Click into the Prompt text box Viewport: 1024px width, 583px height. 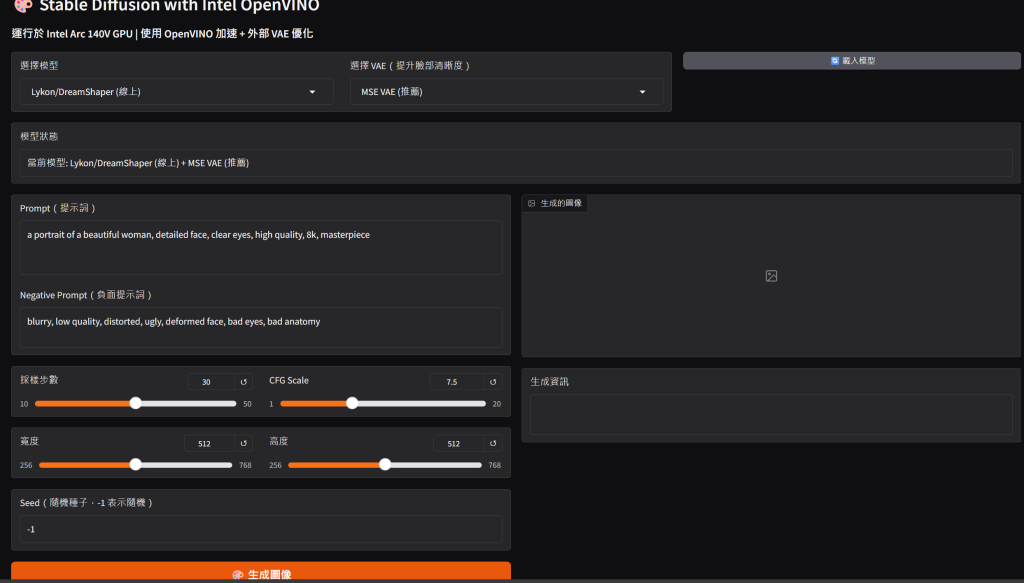(x=261, y=247)
